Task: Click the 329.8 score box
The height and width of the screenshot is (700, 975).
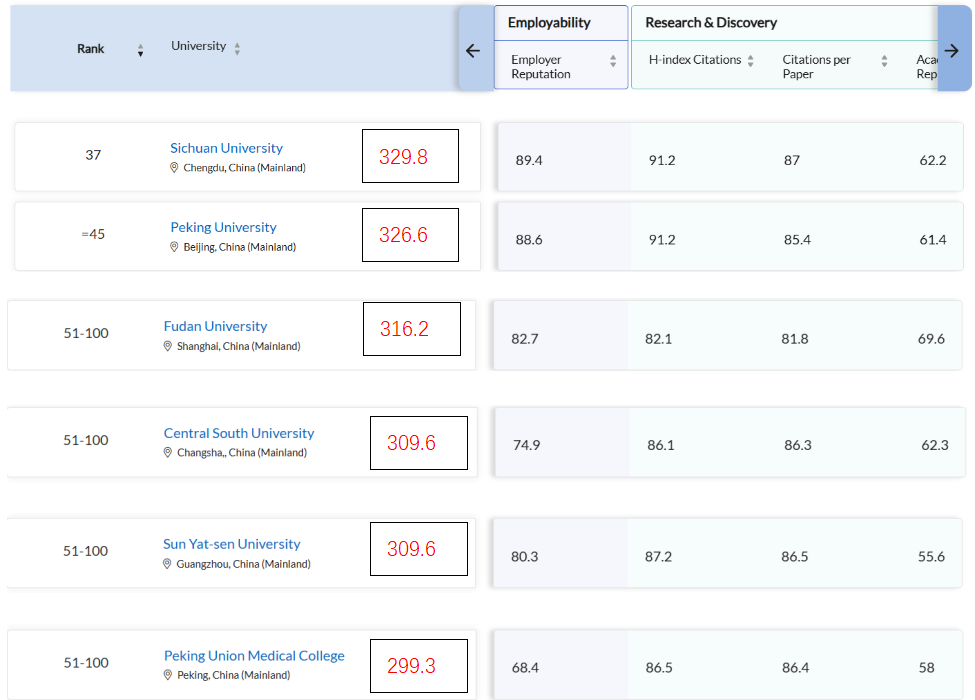Action: (x=410, y=156)
